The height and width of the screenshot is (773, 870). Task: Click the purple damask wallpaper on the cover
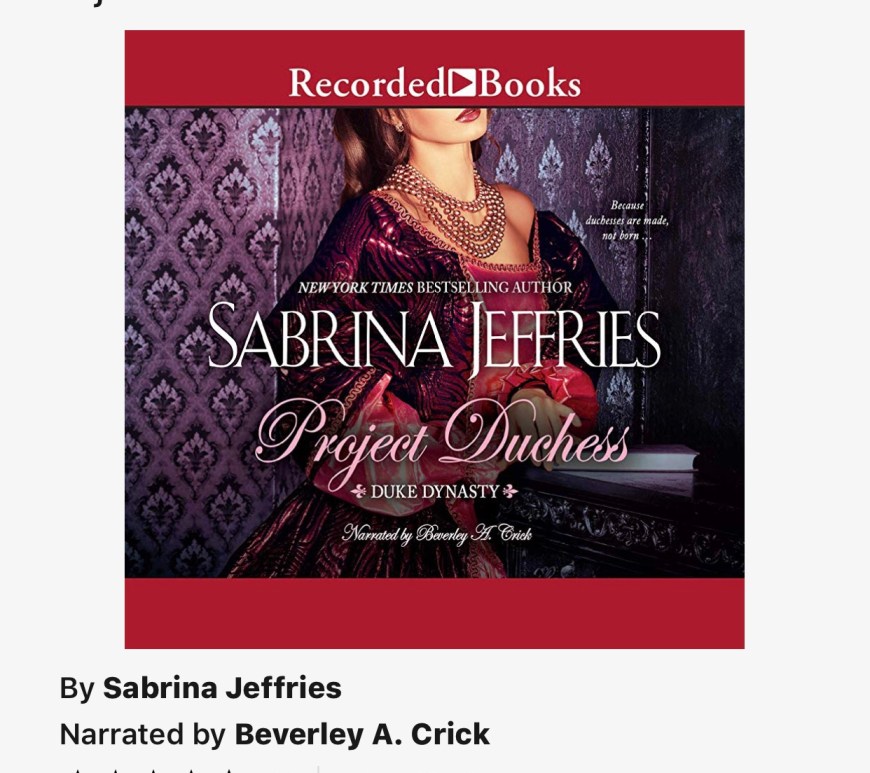click(x=200, y=333)
